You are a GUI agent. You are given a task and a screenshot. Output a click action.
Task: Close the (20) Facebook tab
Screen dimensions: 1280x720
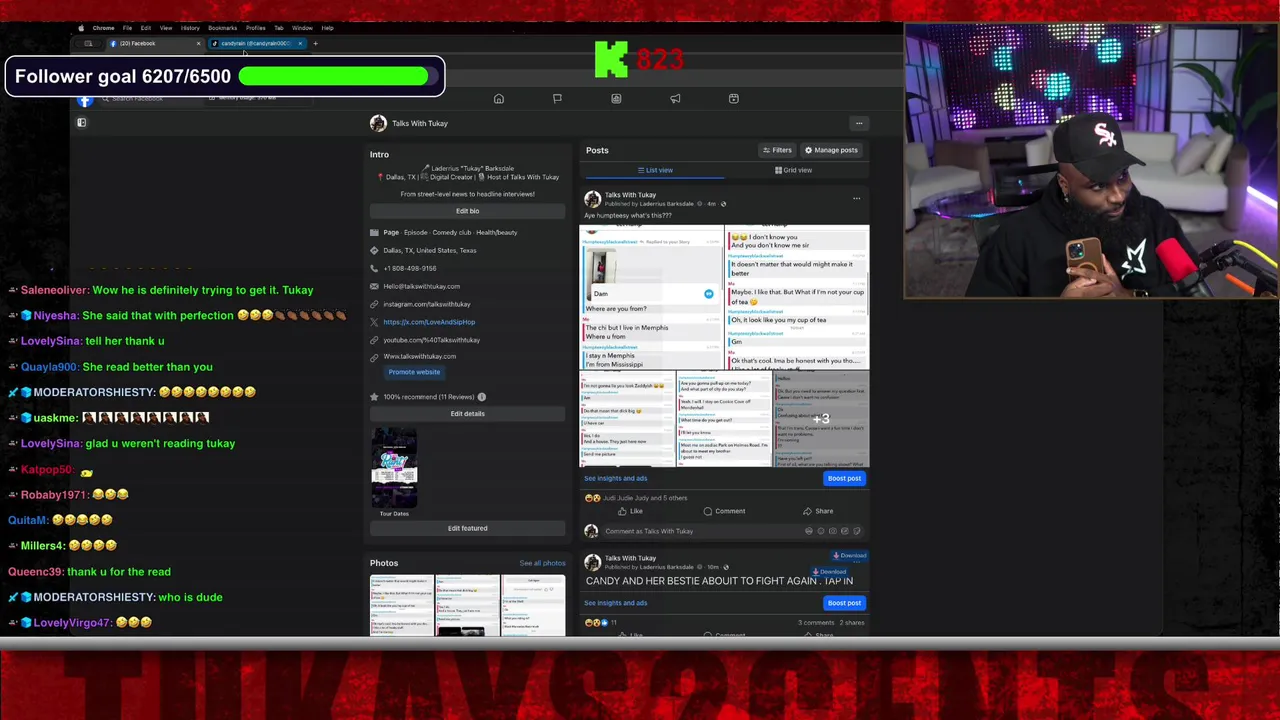click(x=198, y=43)
